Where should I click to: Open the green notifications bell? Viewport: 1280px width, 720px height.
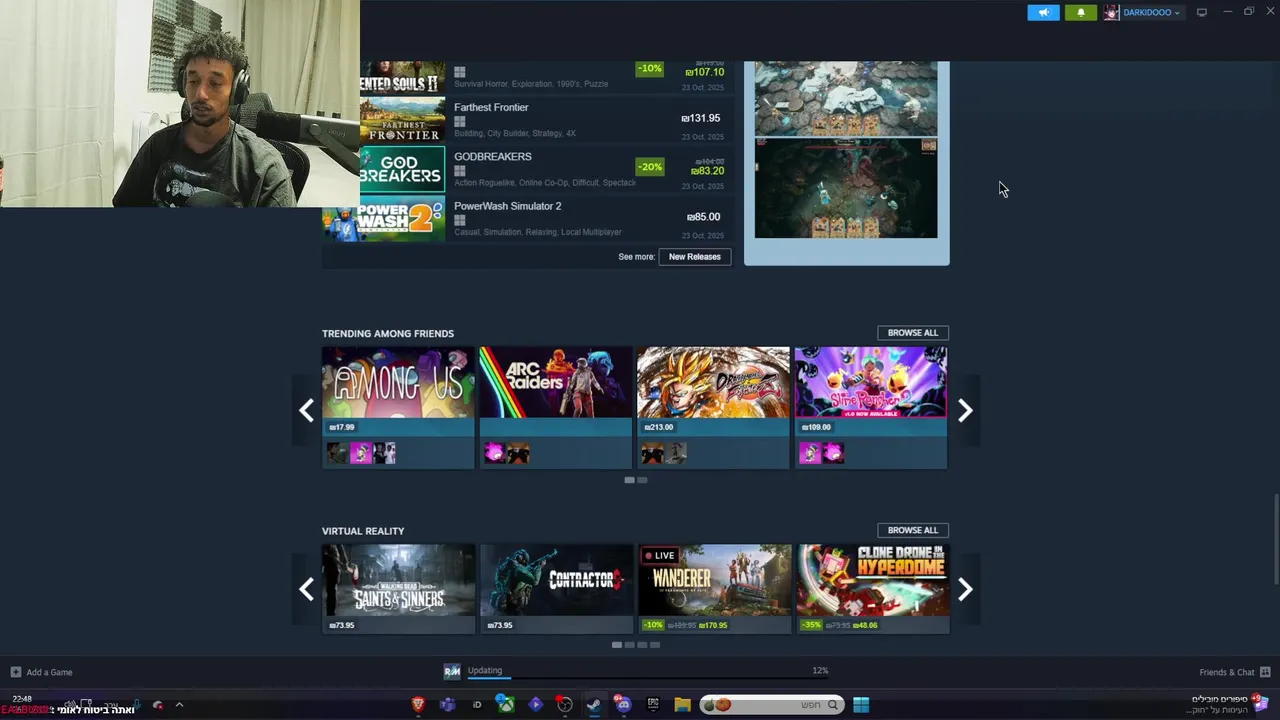(1080, 12)
